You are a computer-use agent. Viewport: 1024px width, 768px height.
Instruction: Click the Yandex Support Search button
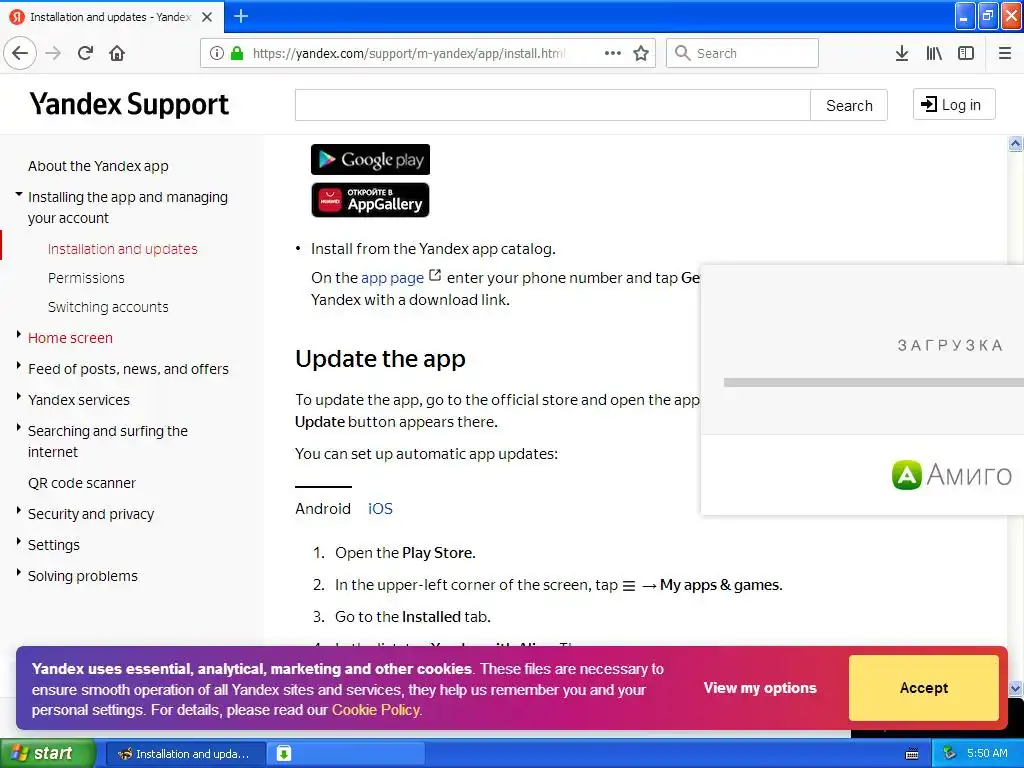(849, 105)
